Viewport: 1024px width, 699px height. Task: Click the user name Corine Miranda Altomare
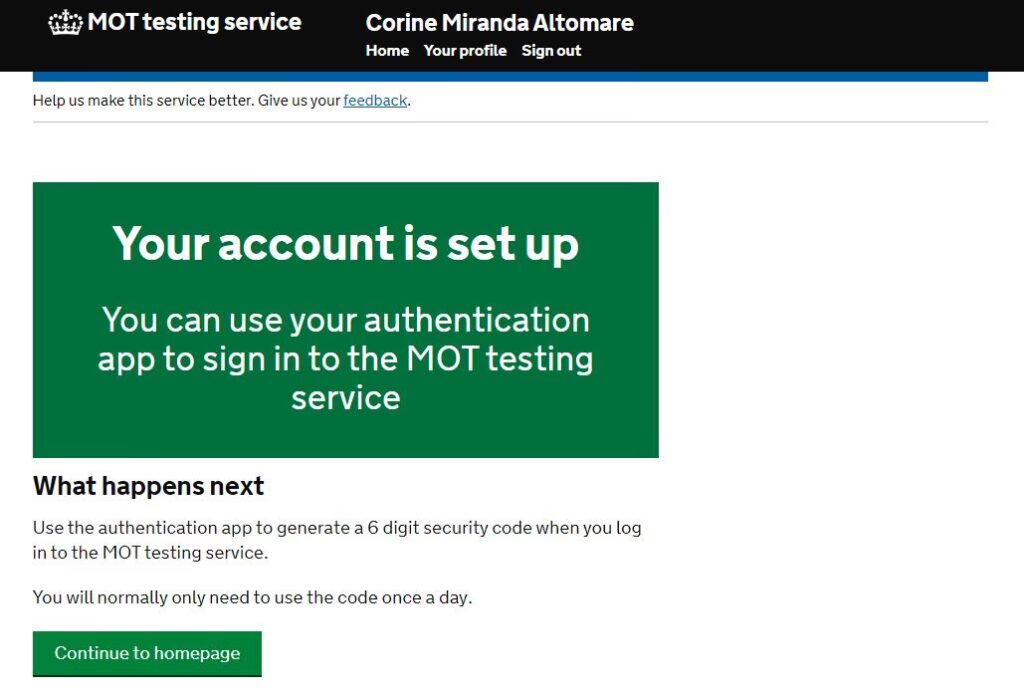[499, 22]
